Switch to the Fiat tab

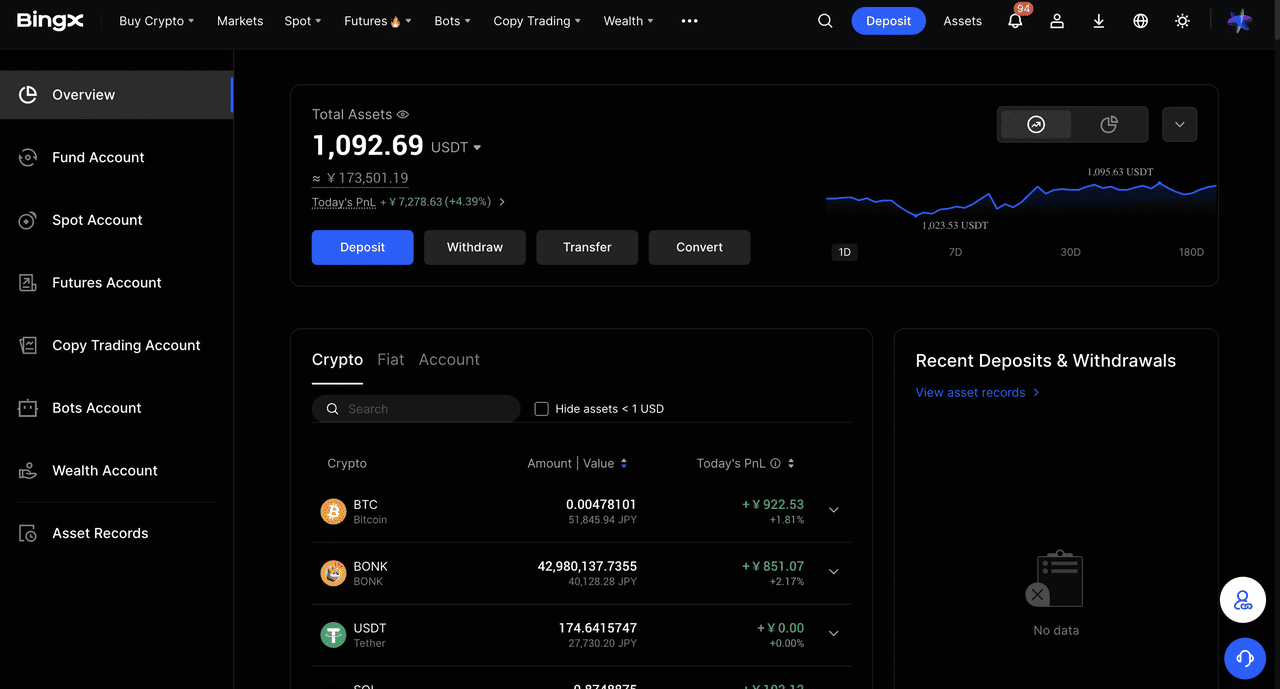[x=391, y=360]
